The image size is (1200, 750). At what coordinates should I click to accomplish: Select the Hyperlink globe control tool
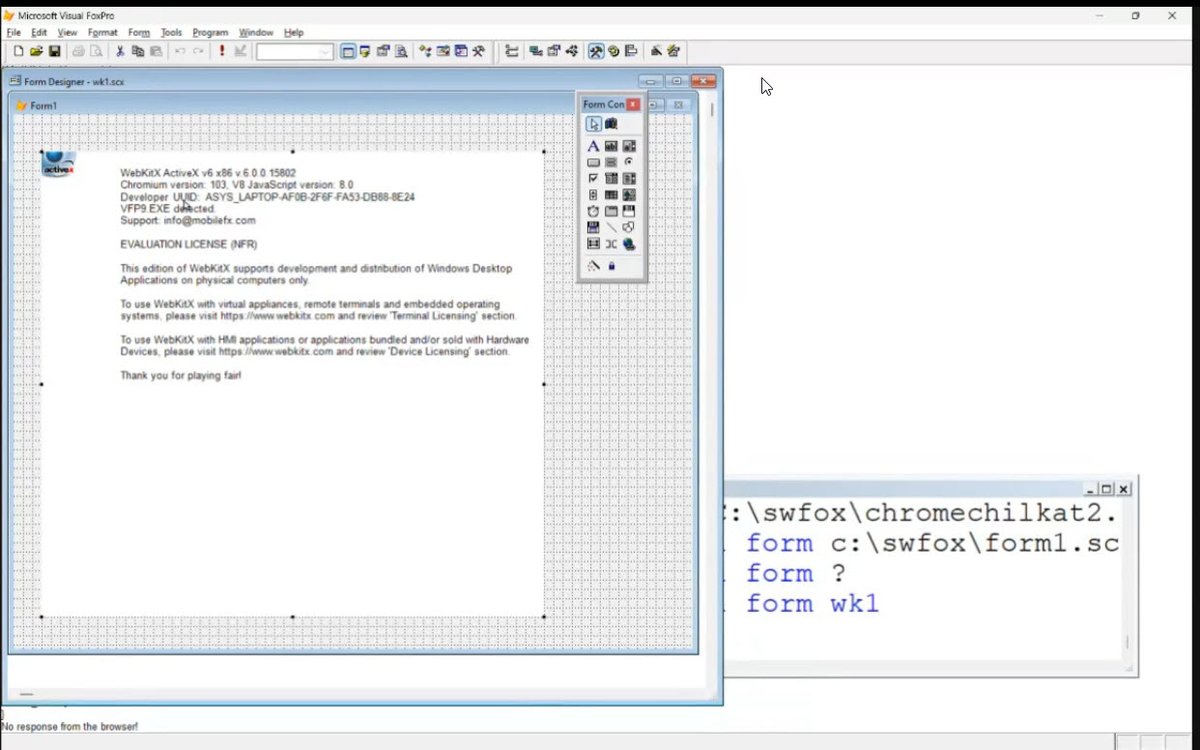629,243
